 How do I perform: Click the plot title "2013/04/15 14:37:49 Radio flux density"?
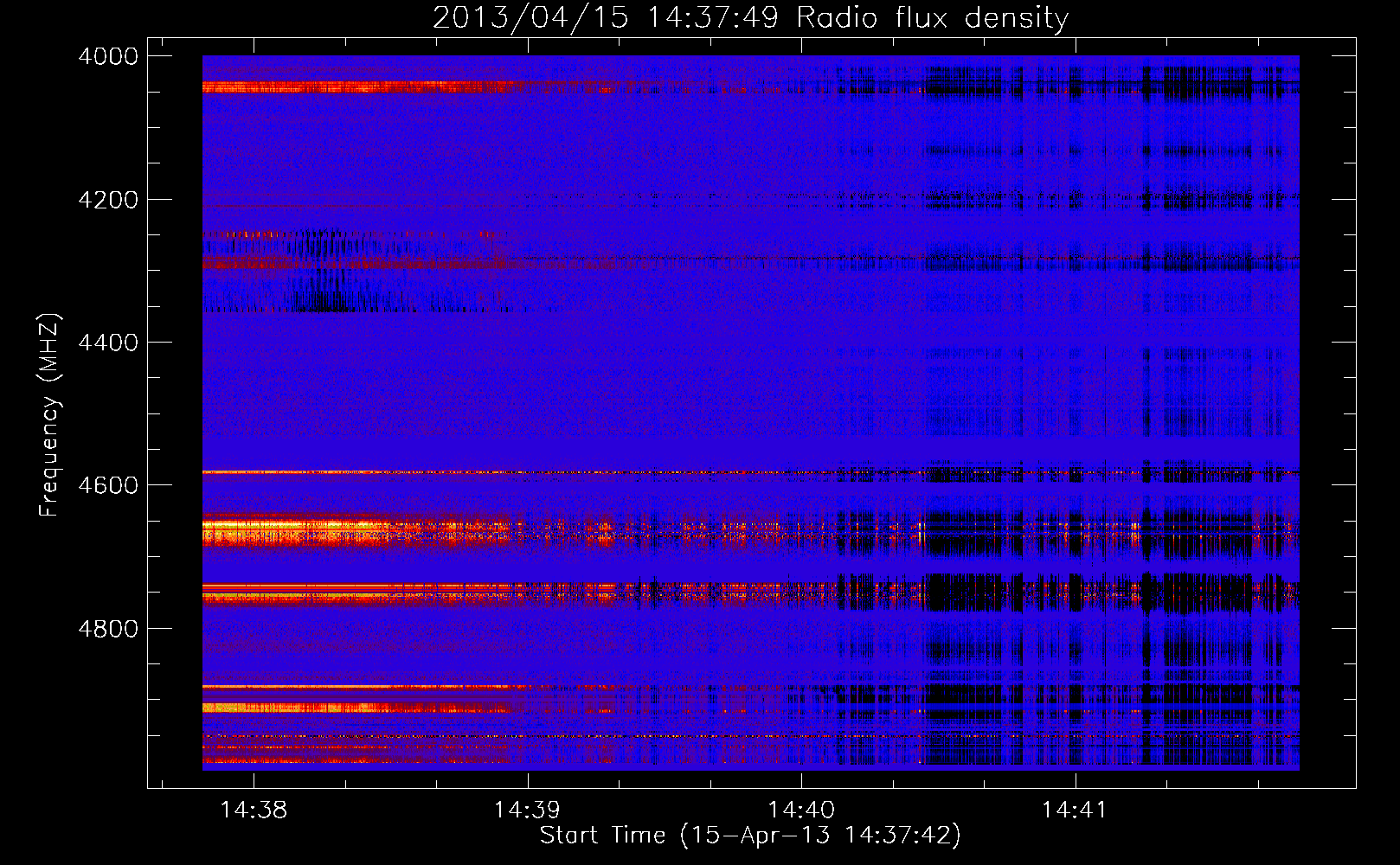coord(750,18)
